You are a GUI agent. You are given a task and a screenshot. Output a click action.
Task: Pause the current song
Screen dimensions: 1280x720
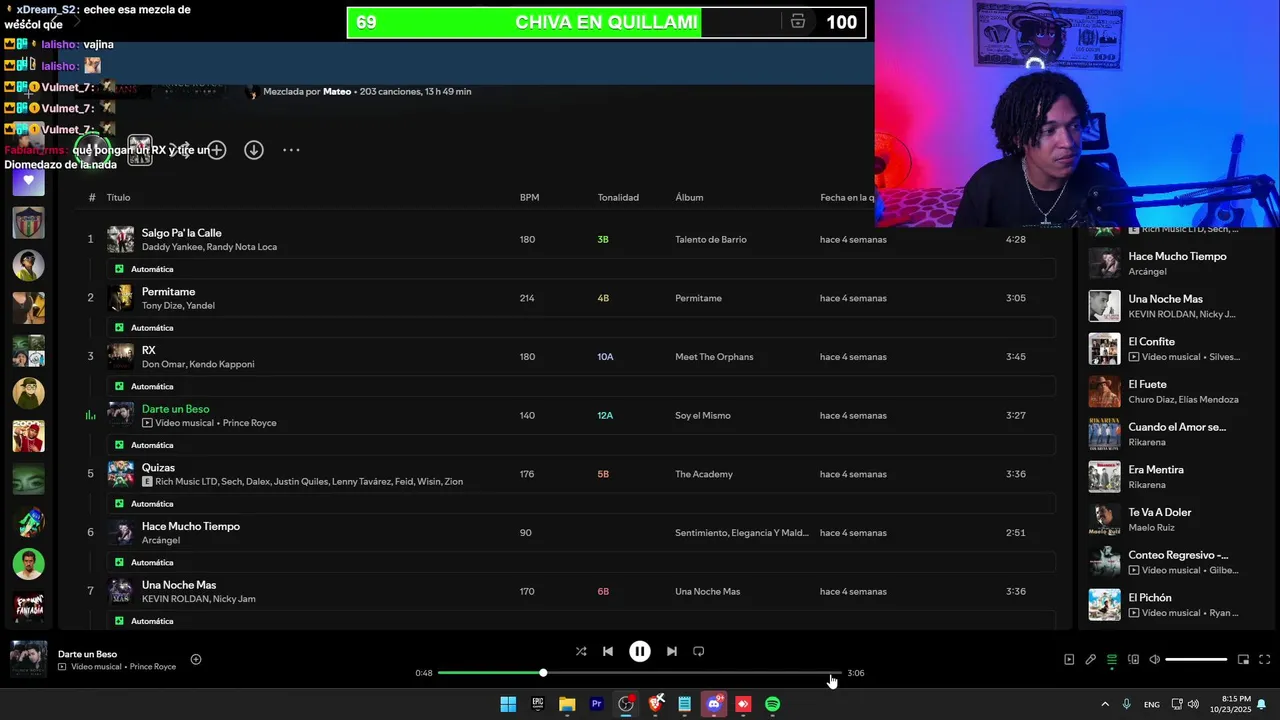click(x=640, y=651)
